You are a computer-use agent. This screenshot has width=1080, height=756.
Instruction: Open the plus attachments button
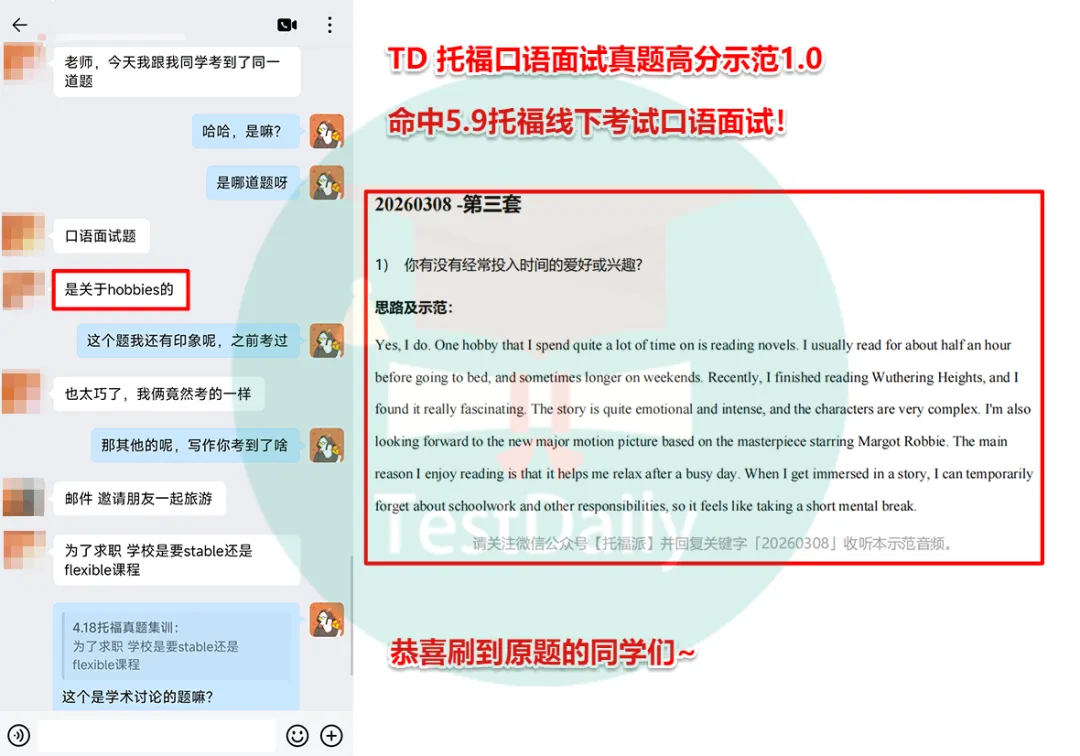click(331, 735)
